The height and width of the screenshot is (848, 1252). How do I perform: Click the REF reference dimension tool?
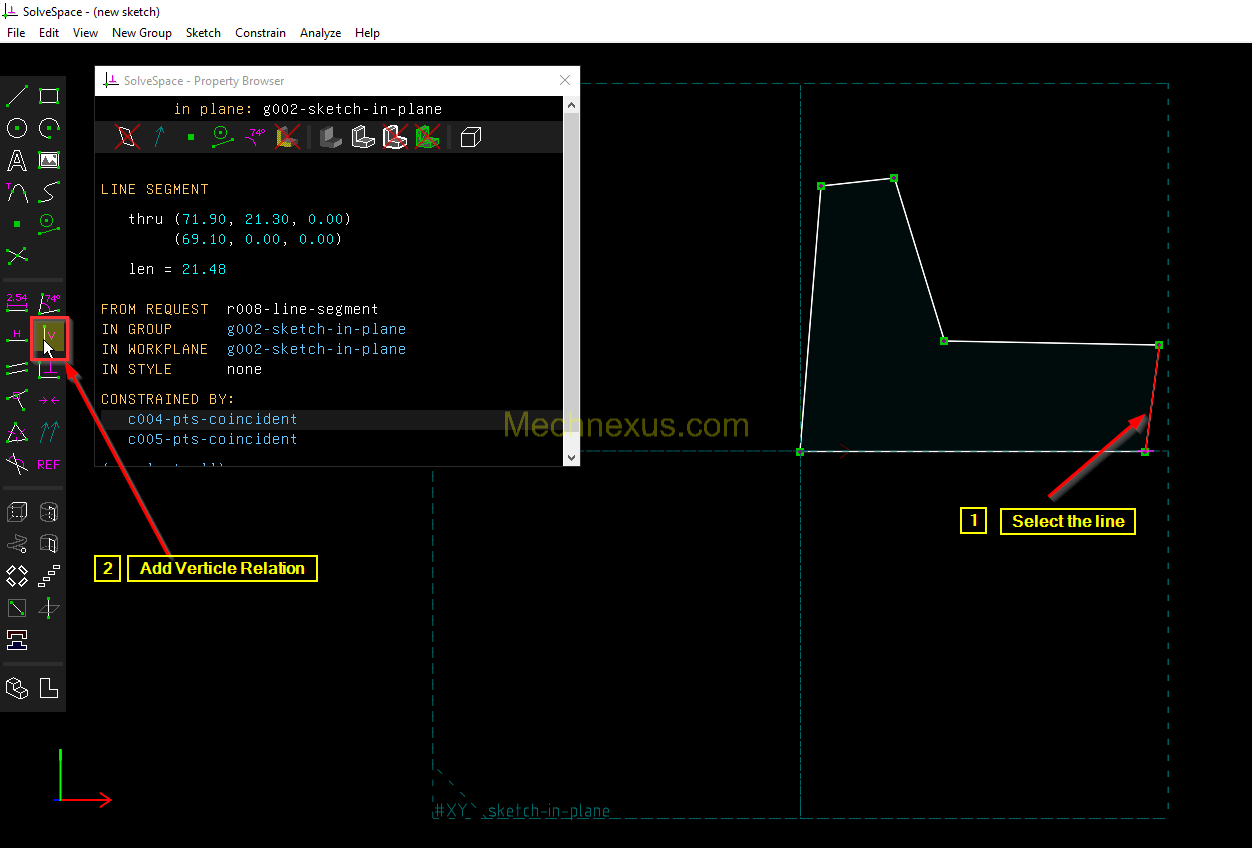pyautogui.click(x=49, y=465)
